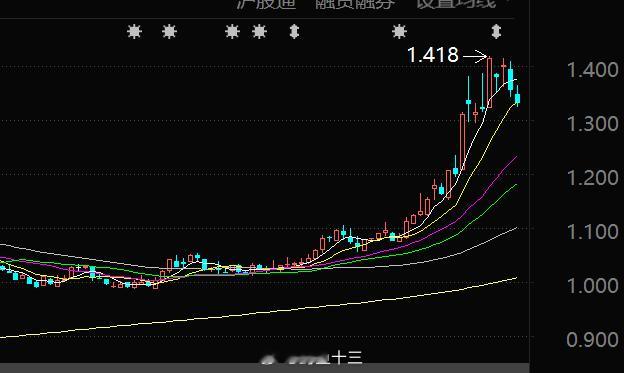Click the up-down arrow marker in the chart's middle
Viewport: 624px width, 373px height.
click(294, 31)
